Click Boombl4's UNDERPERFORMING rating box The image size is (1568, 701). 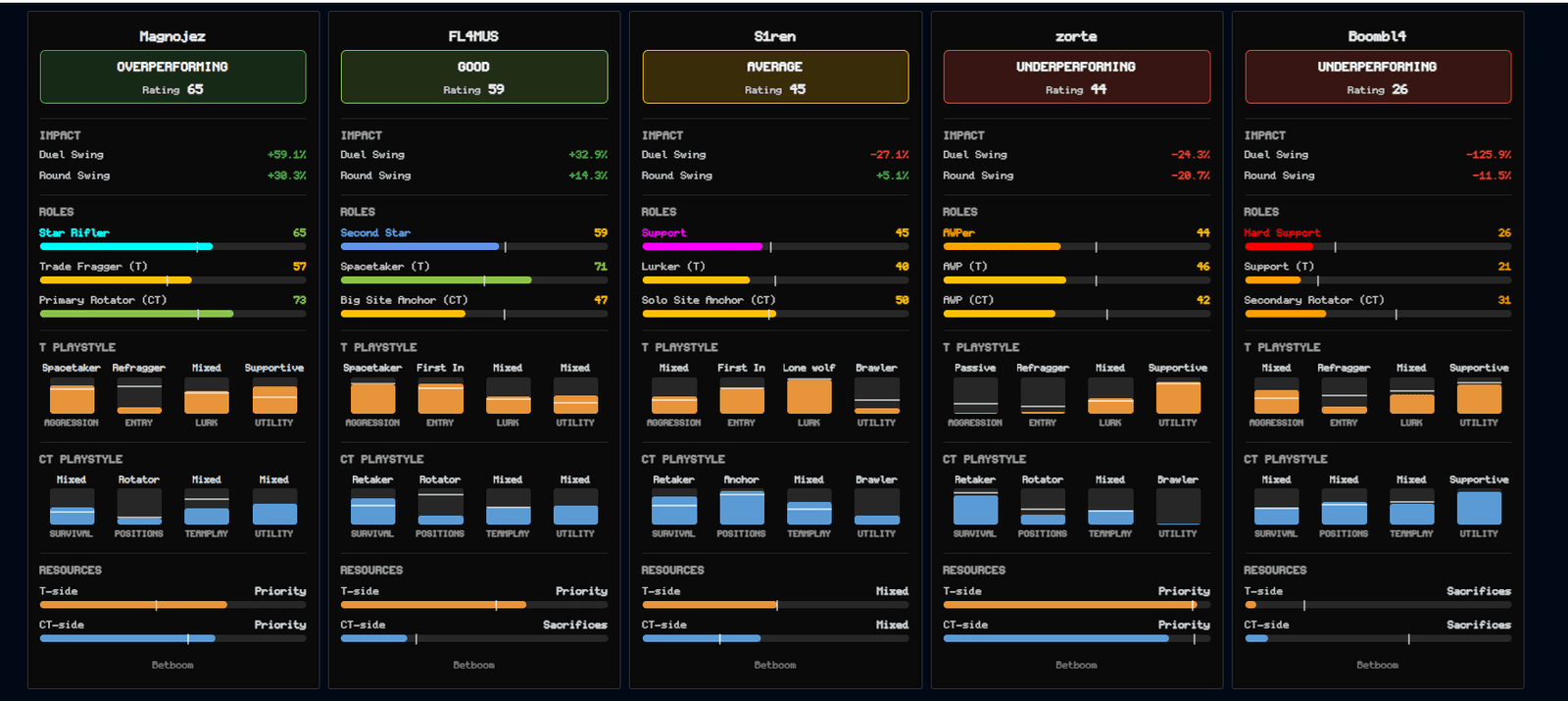coord(1377,76)
